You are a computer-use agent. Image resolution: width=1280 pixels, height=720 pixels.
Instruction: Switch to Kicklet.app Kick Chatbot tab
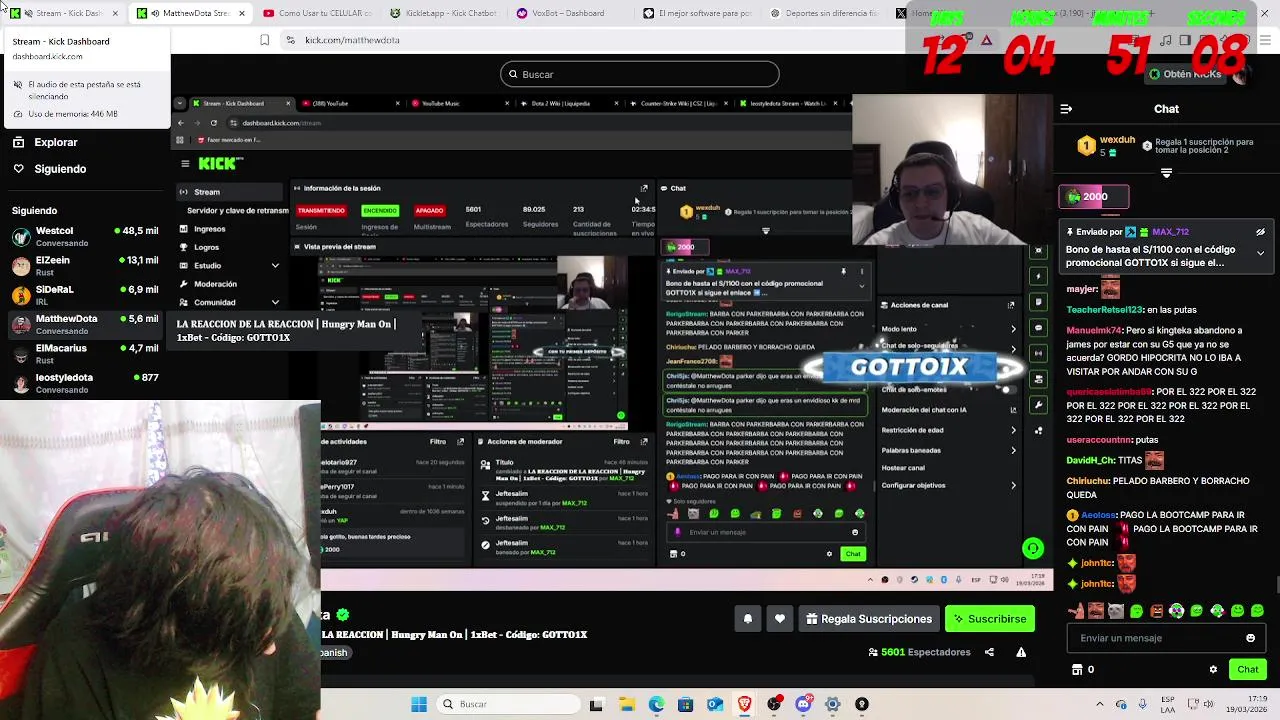click(x=445, y=13)
